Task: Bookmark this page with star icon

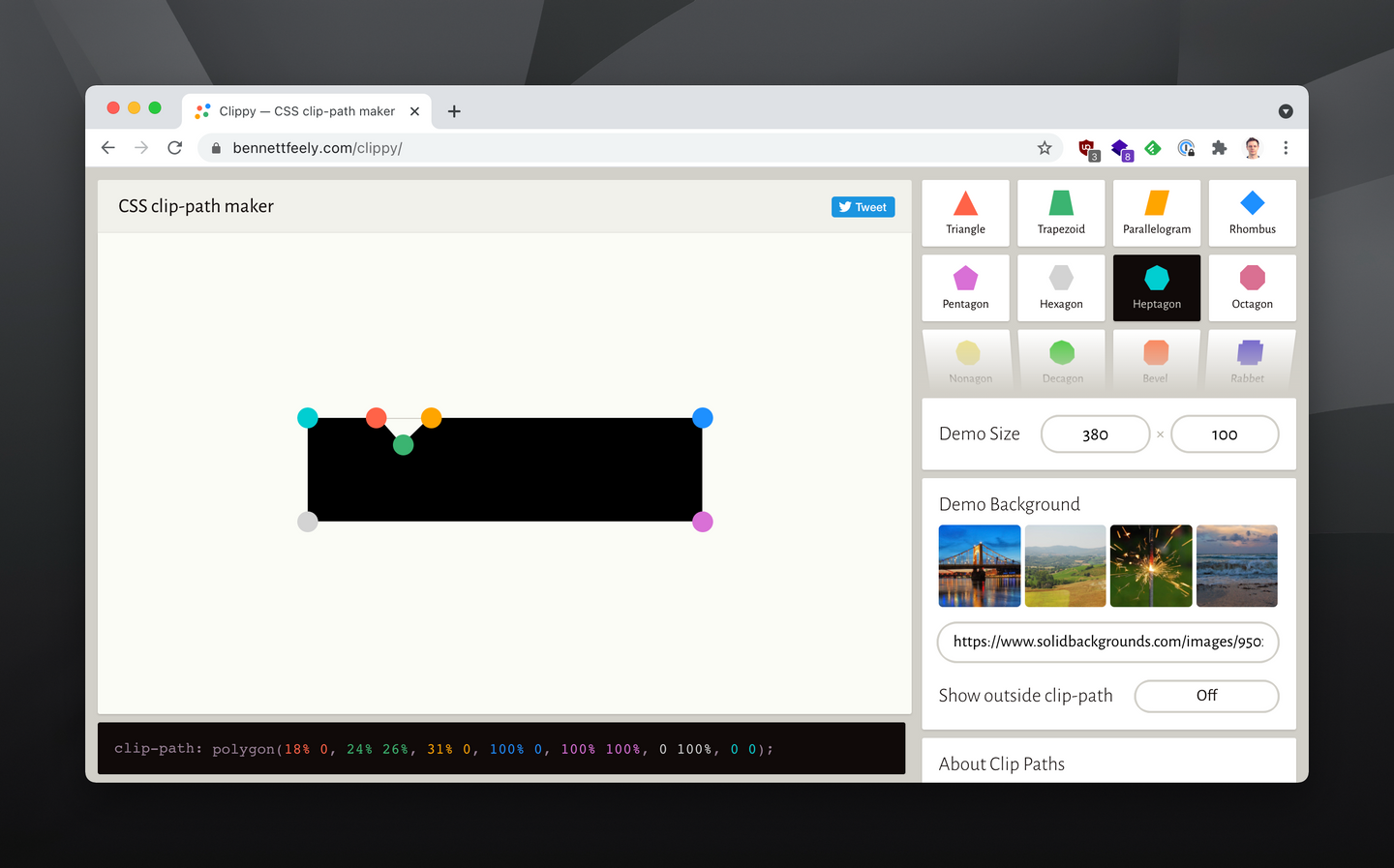Action: (1045, 148)
